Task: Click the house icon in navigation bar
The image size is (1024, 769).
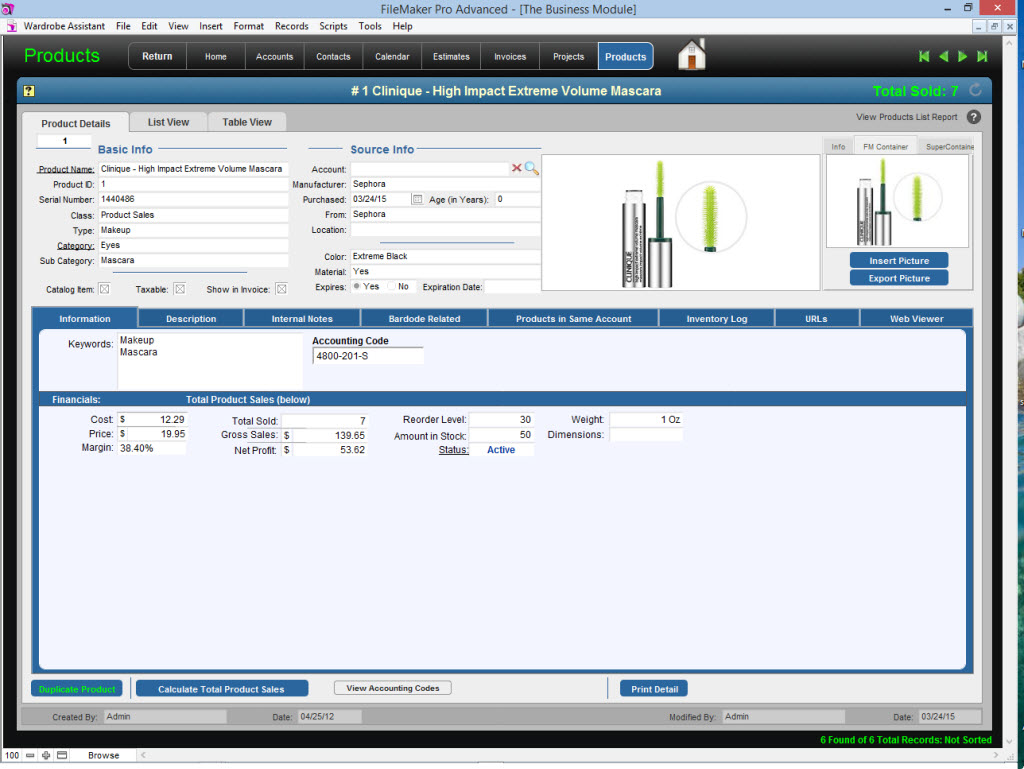Action: coord(692,55)
